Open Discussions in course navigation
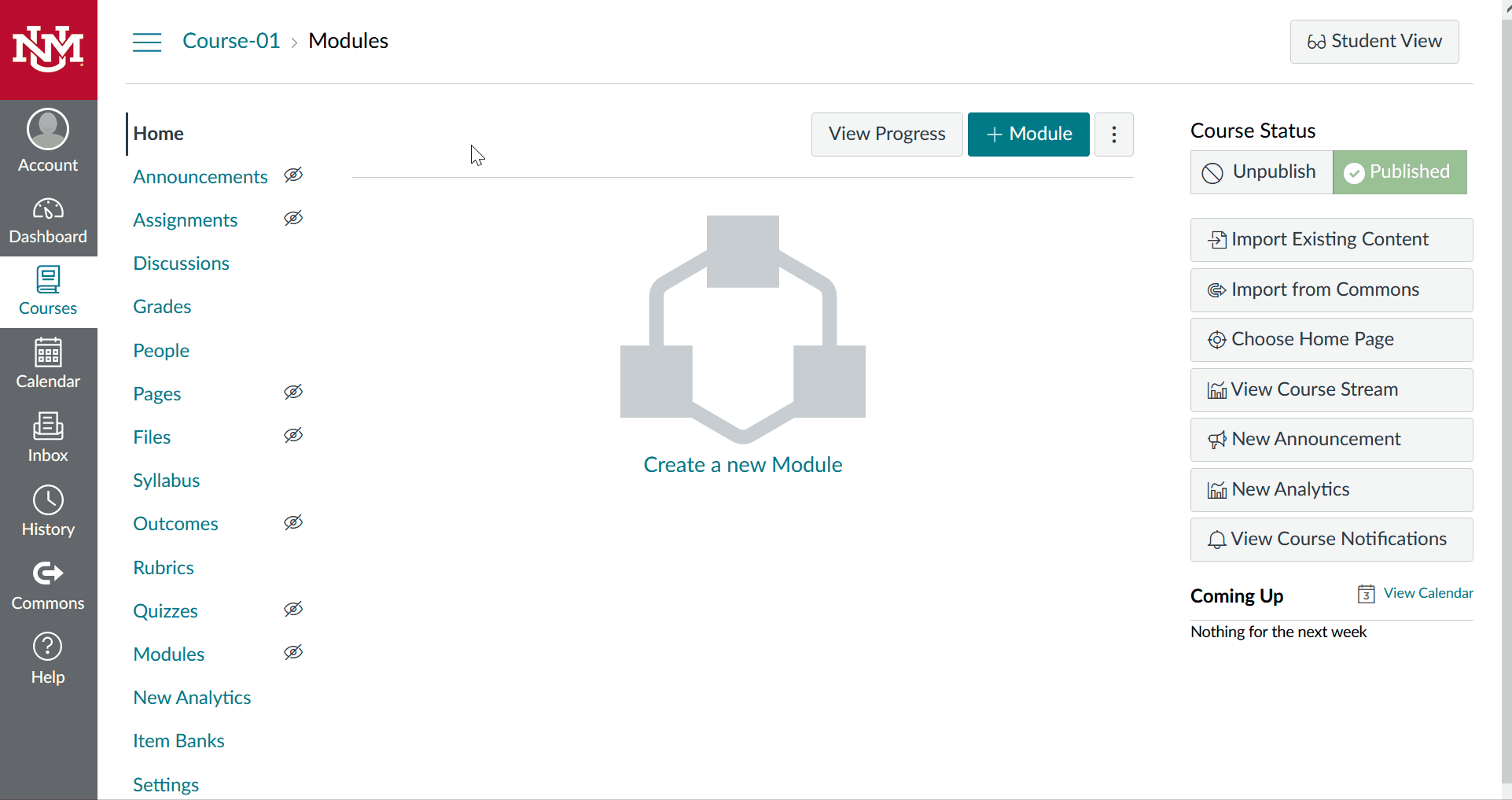 click(x=181, y=264)
